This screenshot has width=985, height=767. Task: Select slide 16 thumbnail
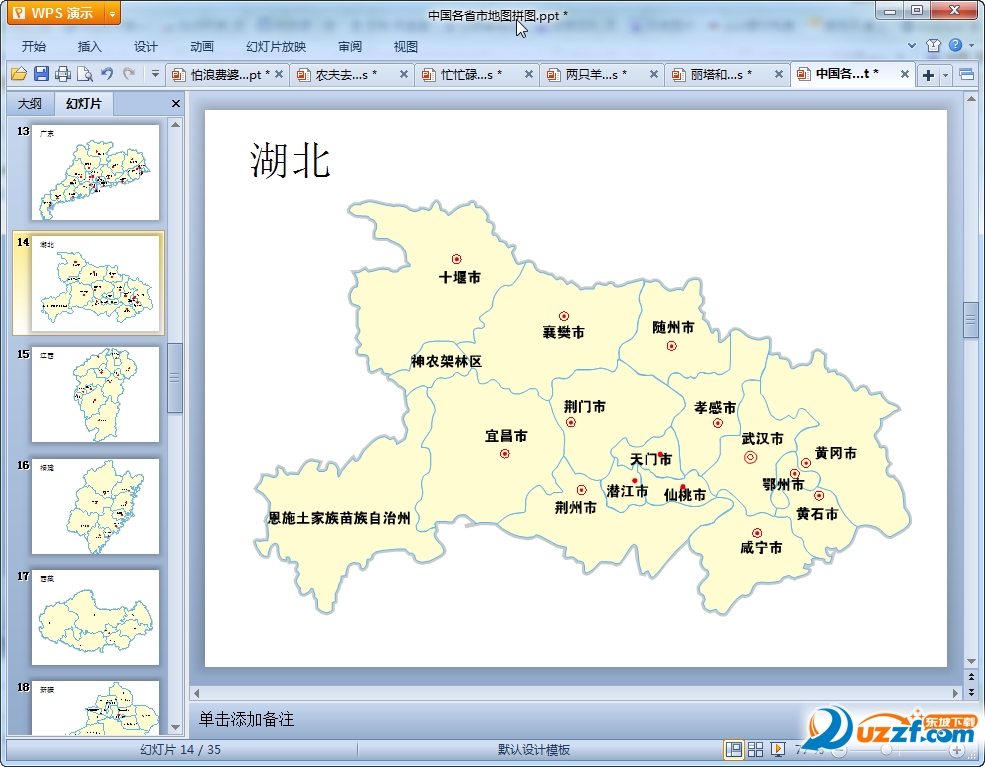click(x=95, y=506)
